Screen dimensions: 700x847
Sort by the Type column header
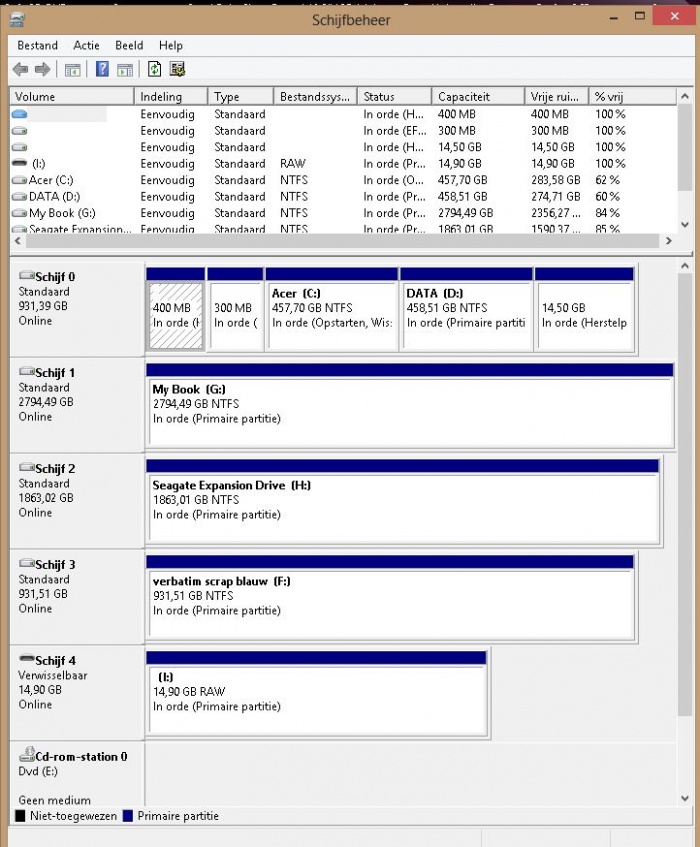[x=240, y=97]
